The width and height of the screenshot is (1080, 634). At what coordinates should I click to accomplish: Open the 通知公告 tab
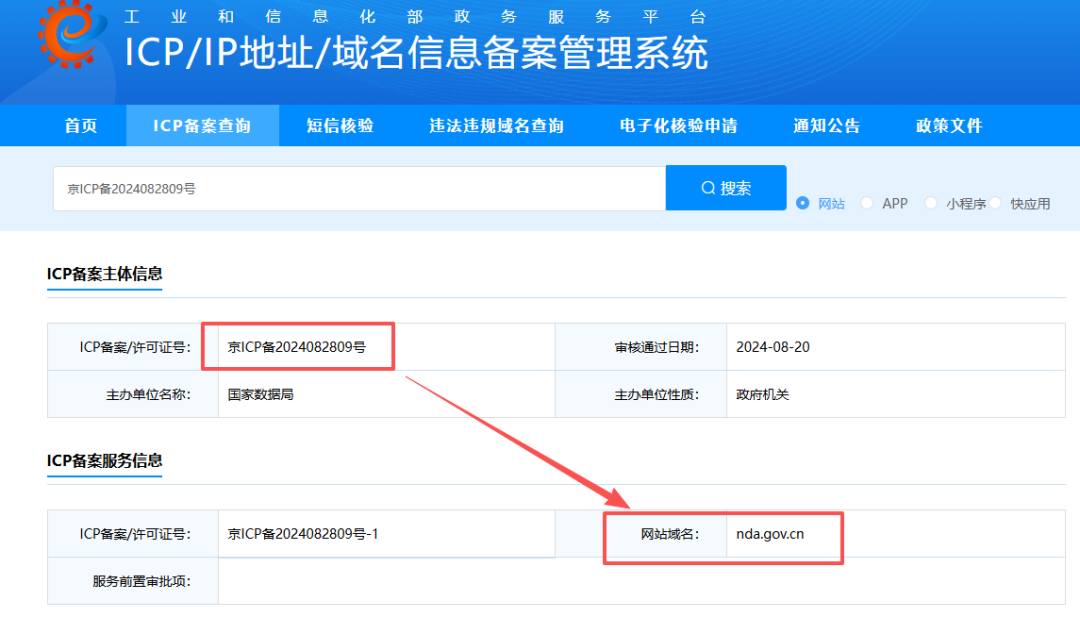827,125
